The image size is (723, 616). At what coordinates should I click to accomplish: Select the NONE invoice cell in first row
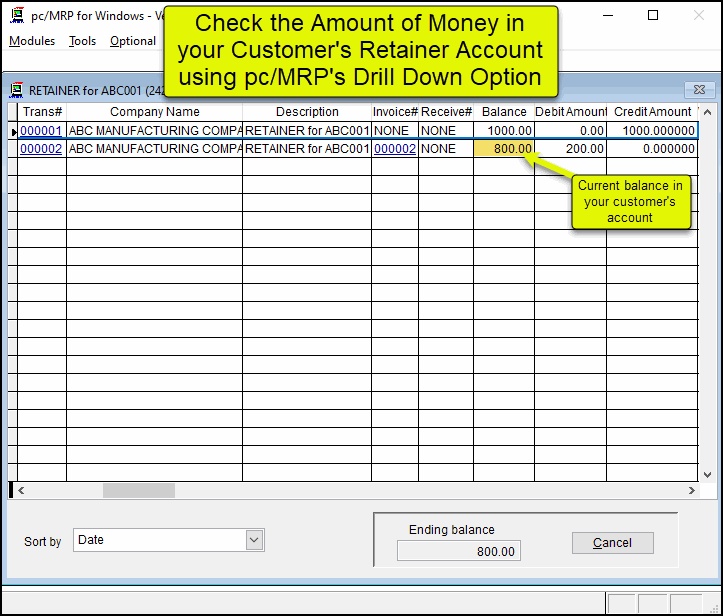tap(395, 130)
